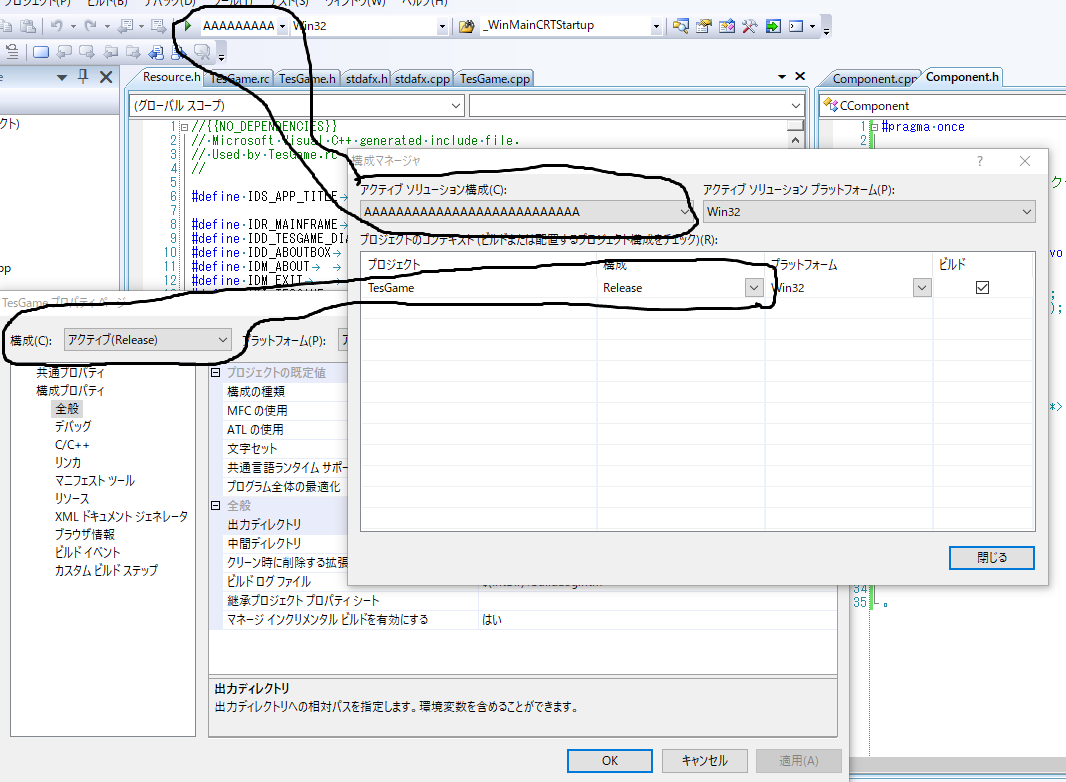The height and width of the screenshot is (782, 1066).
Task: Collapse the 全般 property grid section
Action: tap(216, 506)
